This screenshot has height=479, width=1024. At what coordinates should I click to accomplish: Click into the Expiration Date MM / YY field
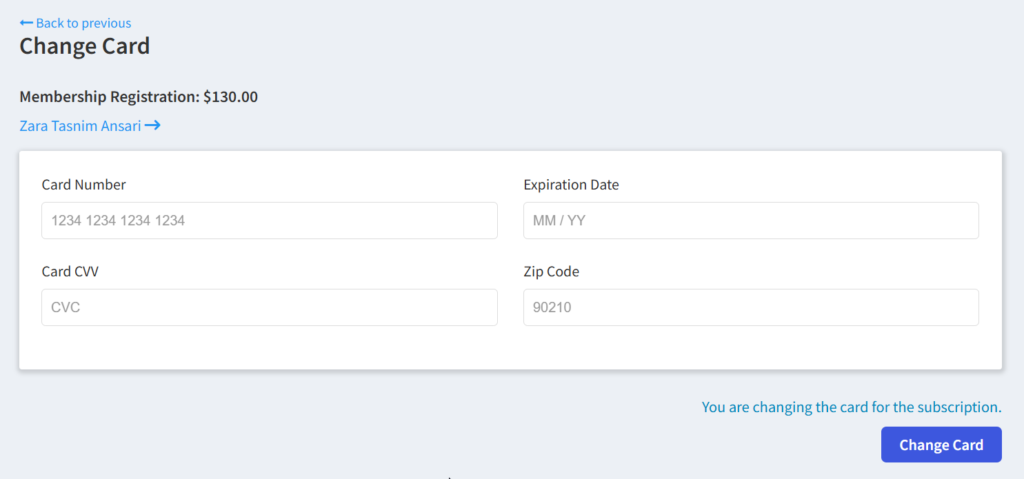(x=750, y=220)
